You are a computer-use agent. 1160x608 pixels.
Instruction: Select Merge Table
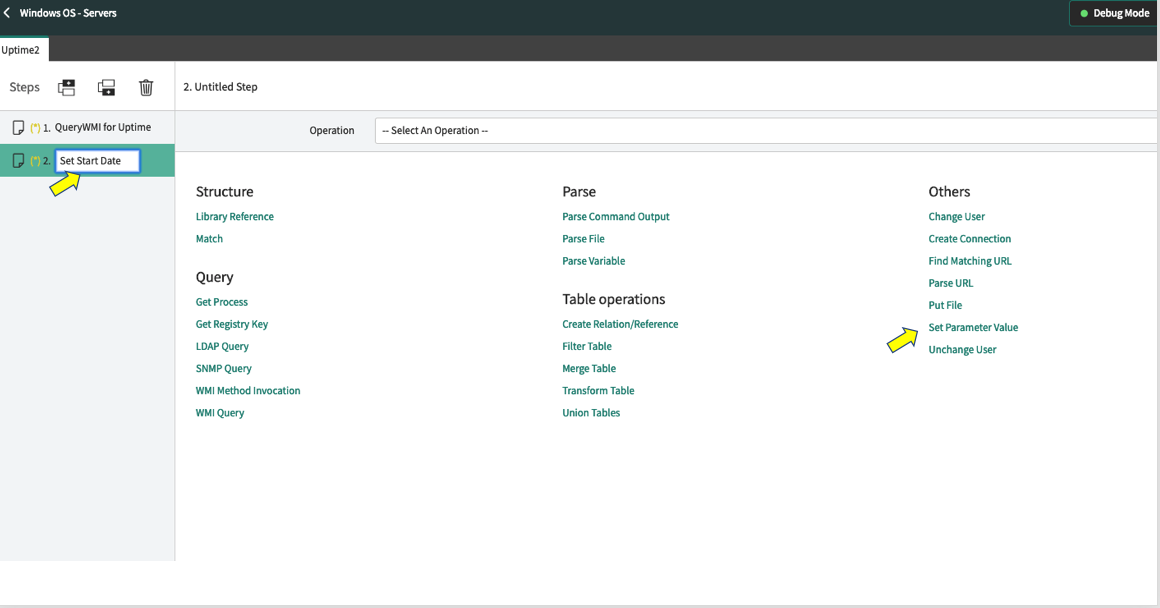pyautogui.click(x=589, y=368)
